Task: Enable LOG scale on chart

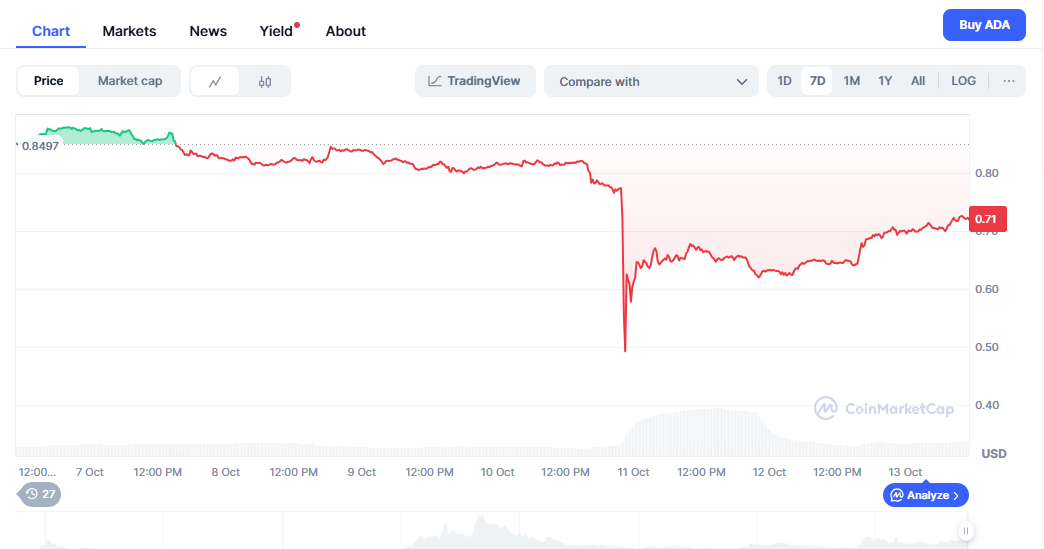Action: point(964,81)
